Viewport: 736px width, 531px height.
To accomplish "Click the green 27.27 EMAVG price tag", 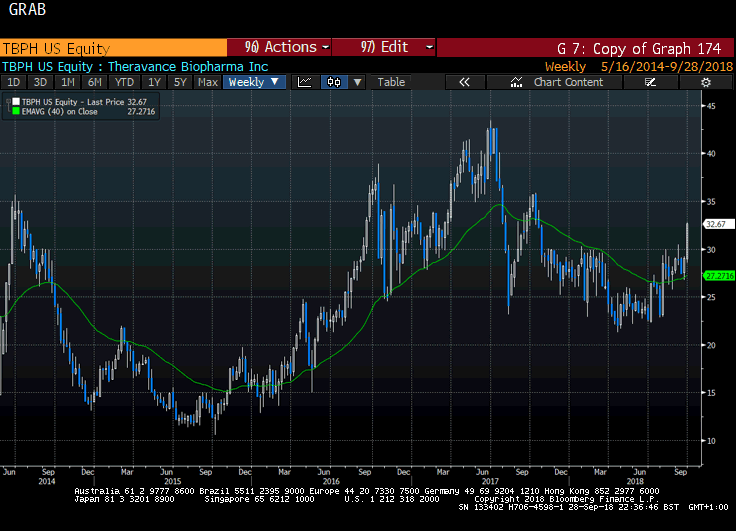I will [x=714, y=275].
